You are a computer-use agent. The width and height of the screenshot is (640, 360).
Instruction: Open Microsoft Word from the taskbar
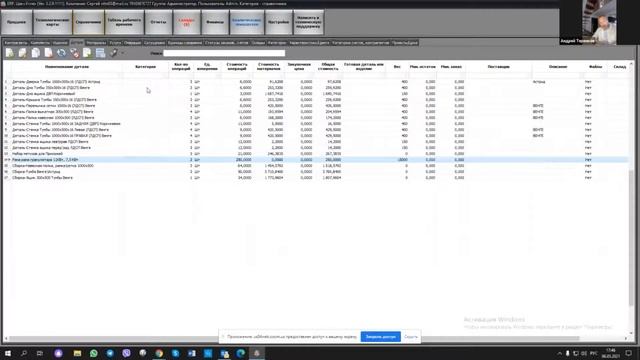[x=191, y=353]
